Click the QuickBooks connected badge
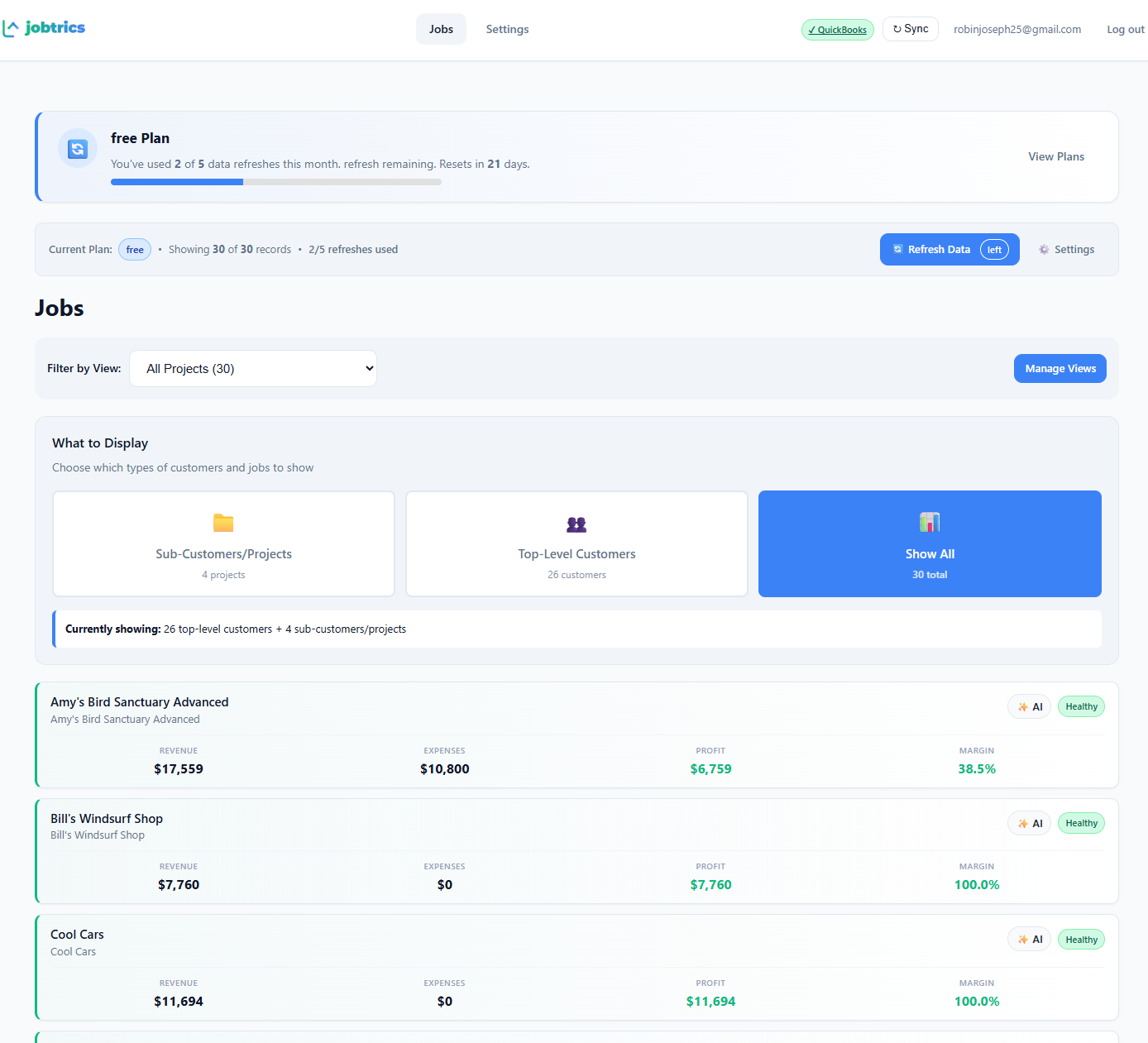This screenshot has height=1043, width=1148. tap(837, 30)
